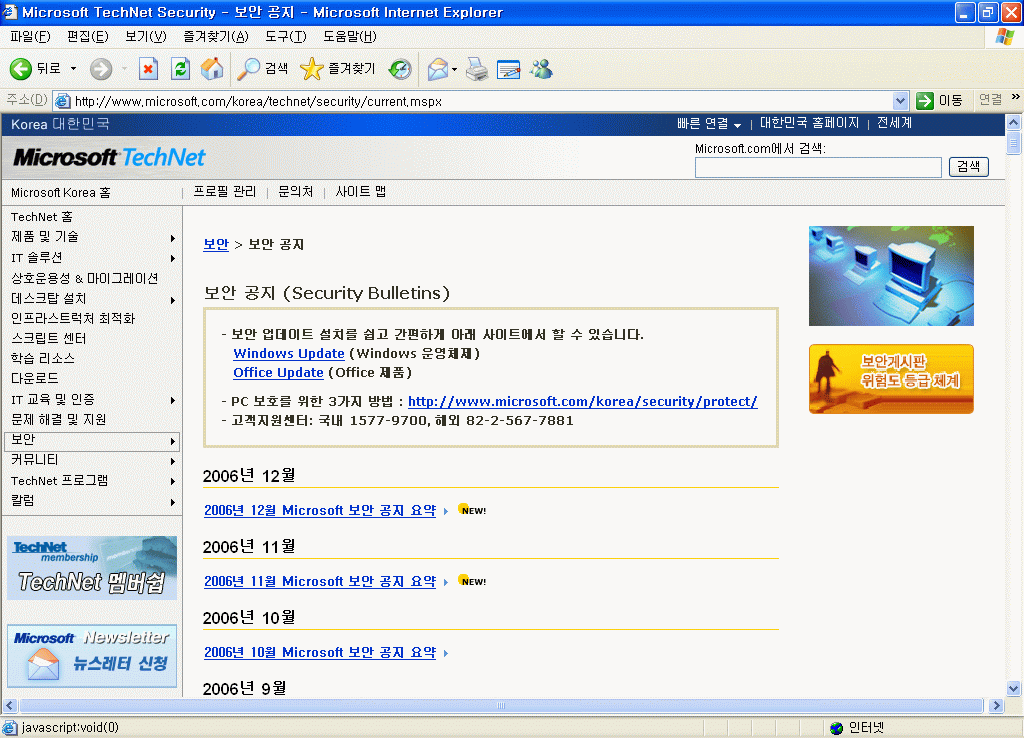Expand the 커뮤니티 sidebar submenu
The image size is (1024, 738).
[x=172, y=461]
